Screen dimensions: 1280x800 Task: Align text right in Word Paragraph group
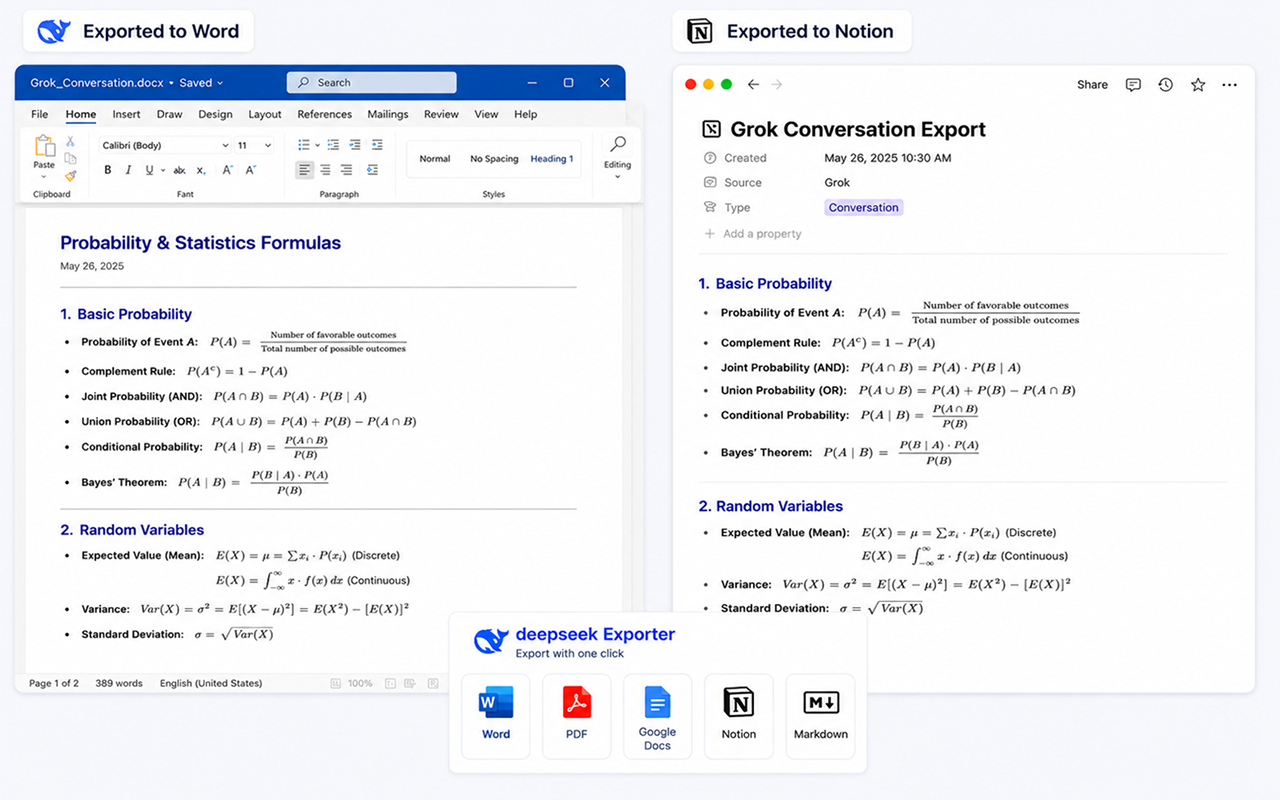(x=346, y=170)
